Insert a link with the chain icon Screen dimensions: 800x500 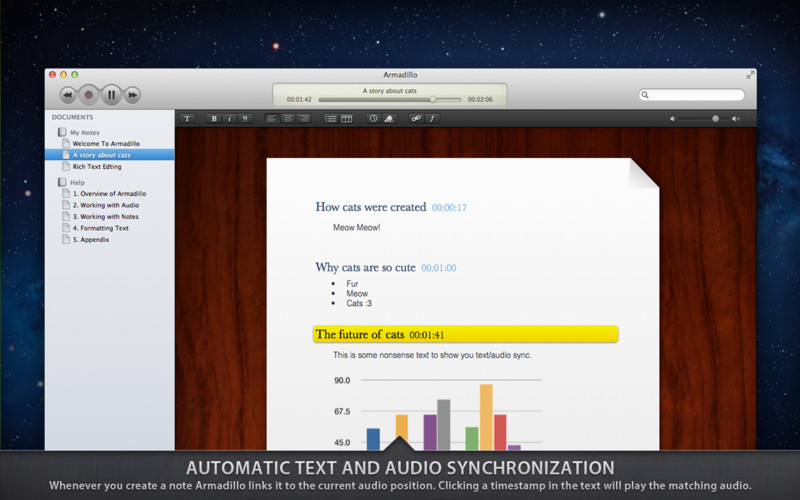click(416, 118)
